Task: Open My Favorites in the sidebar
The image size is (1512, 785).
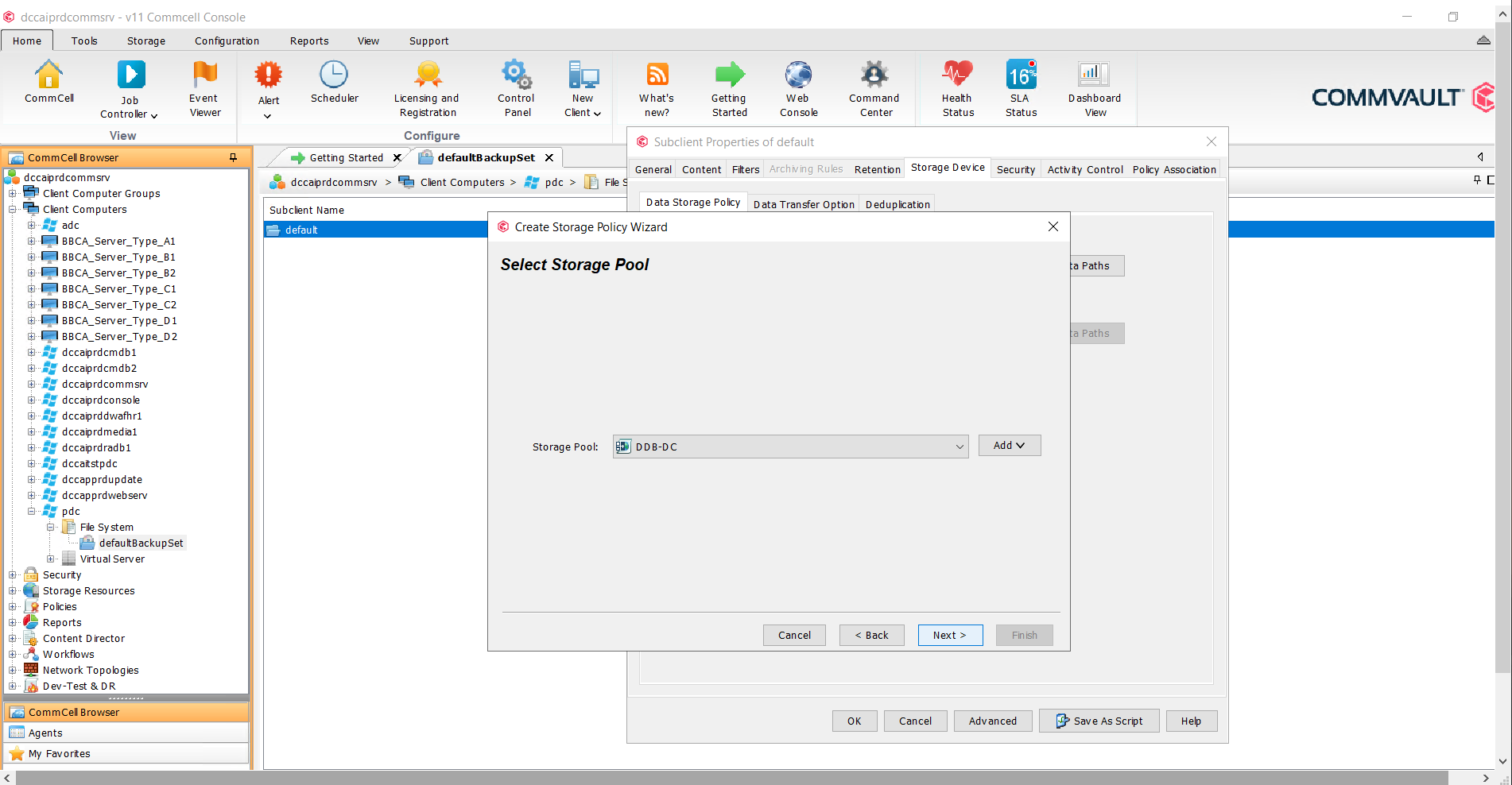Action: point(127,753)
